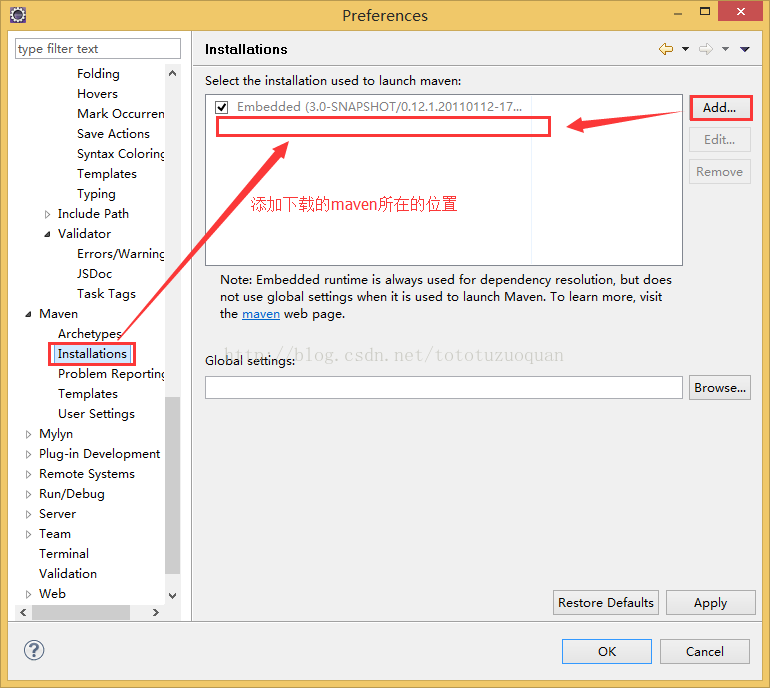Image resolution: width=770 pixels, height=688 pixels.
Task: Select JSDoc tree item
Action: [94, 274]
